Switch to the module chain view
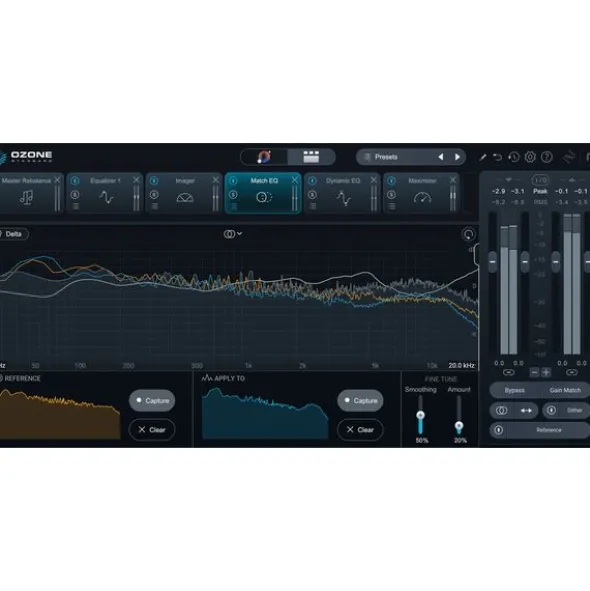590x591 pixels. pyautogui.click(x=311, y=157)
